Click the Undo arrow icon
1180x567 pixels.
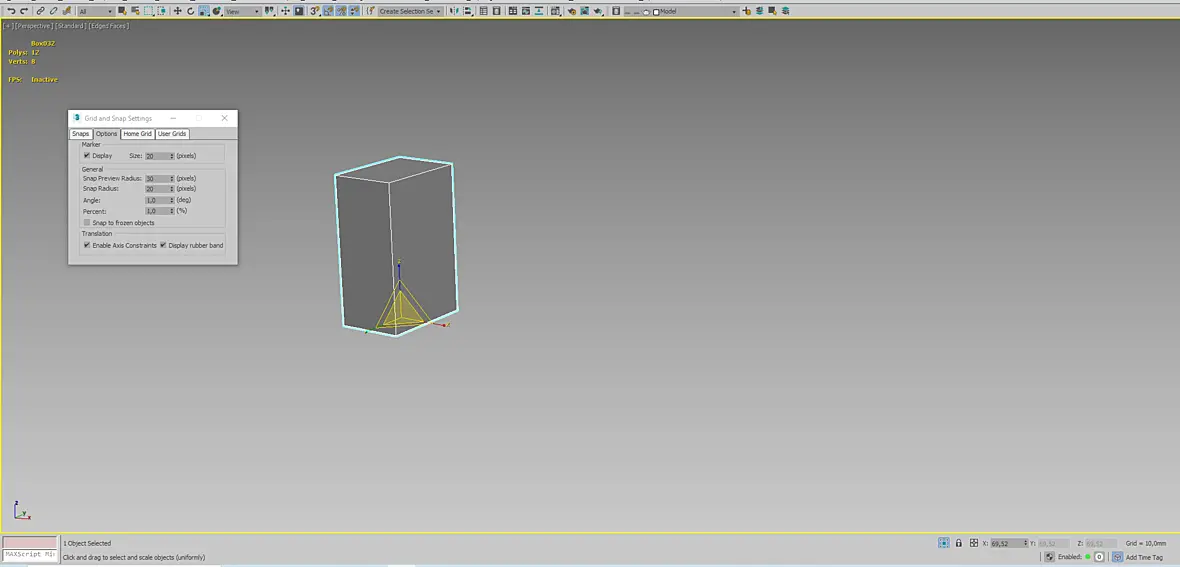(x=11, y=11)
